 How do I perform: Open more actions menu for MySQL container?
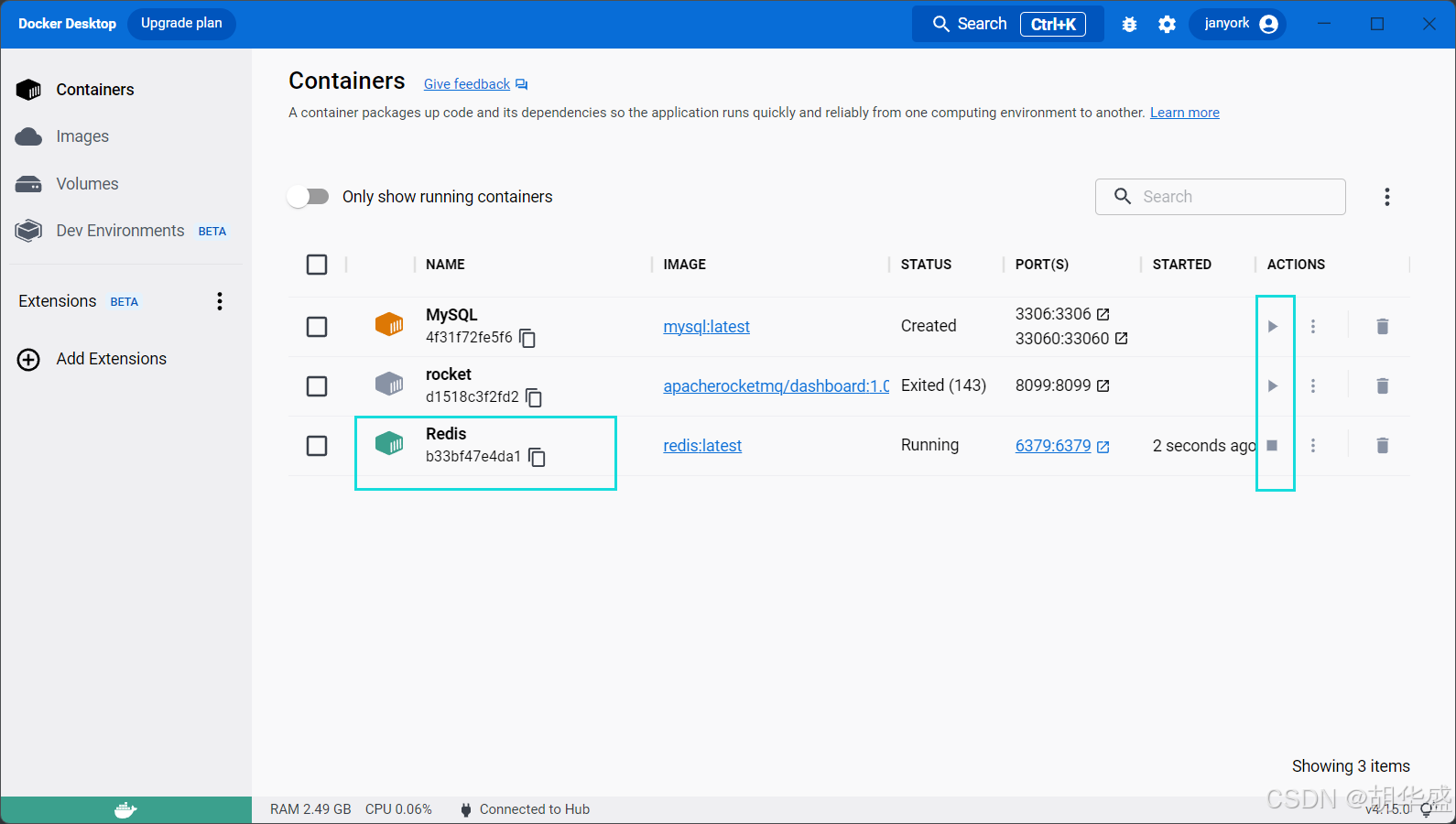1313,327
